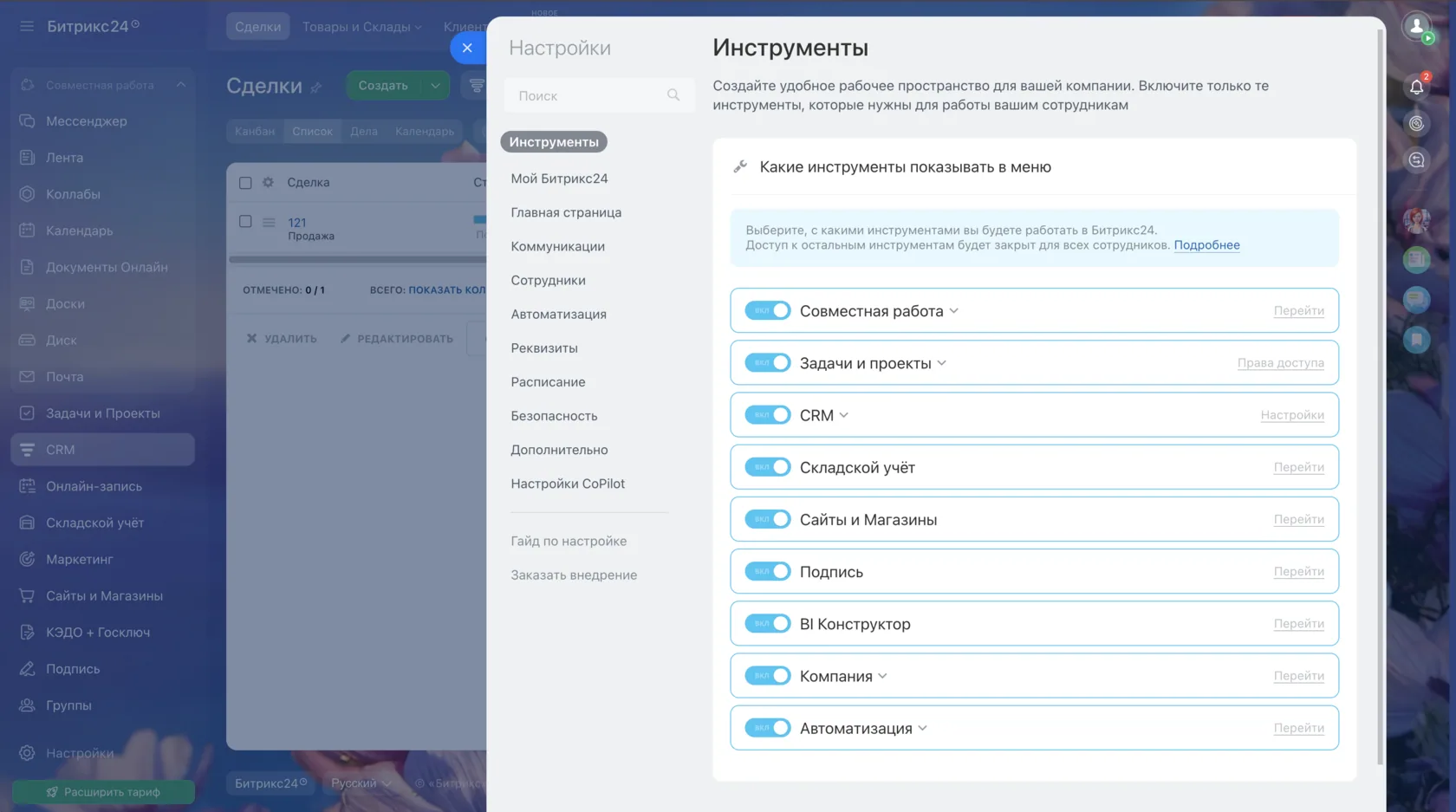Click the Поиск settings search field

pyautogui.click(x=599, y=95)
